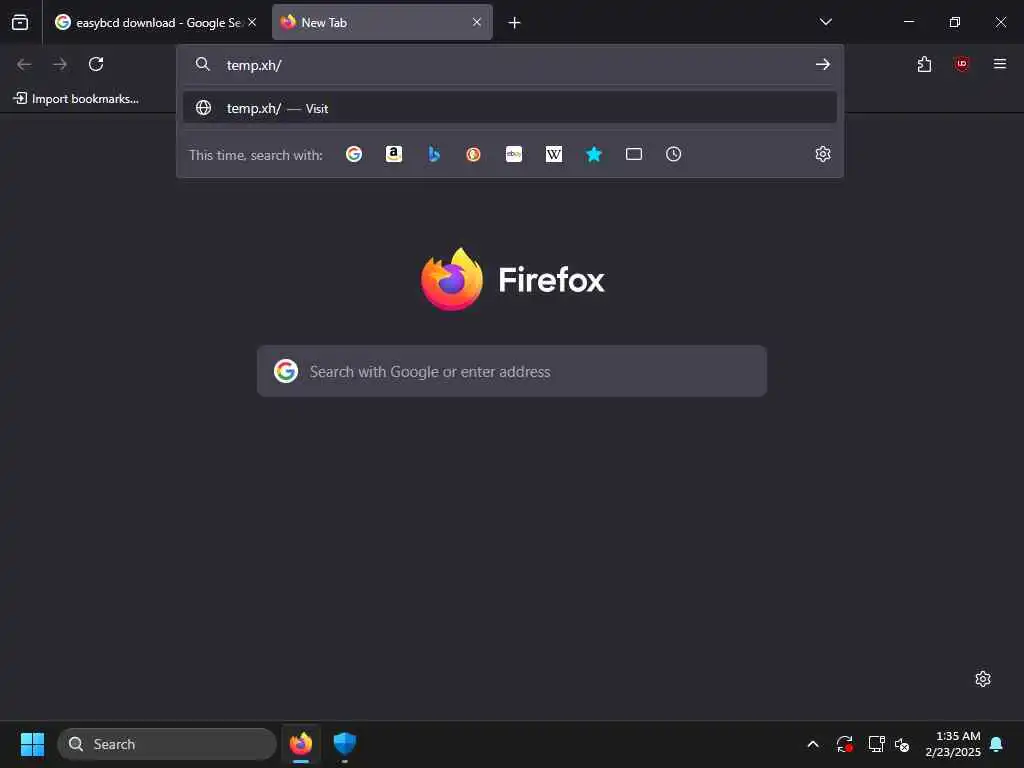Switch to easybcd download Google Search tab

155,22
